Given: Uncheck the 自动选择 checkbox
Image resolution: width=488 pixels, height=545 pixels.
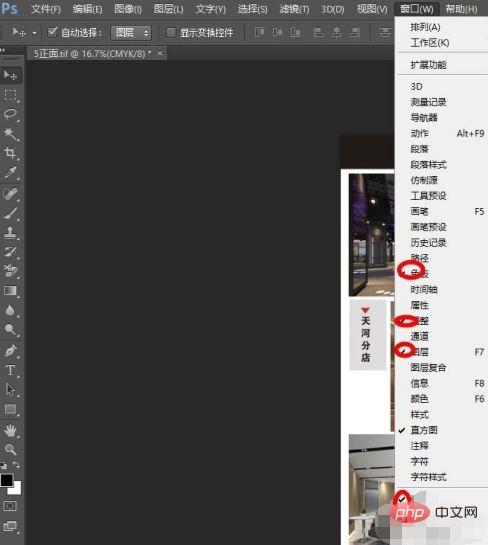Looking at the screenshot, I should pyautogui.click(x=52, y=33).
